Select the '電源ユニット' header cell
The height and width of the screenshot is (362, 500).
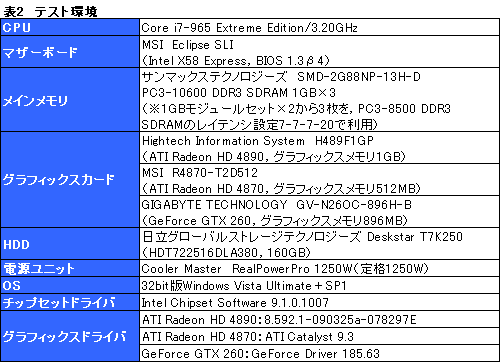point(70,269)
